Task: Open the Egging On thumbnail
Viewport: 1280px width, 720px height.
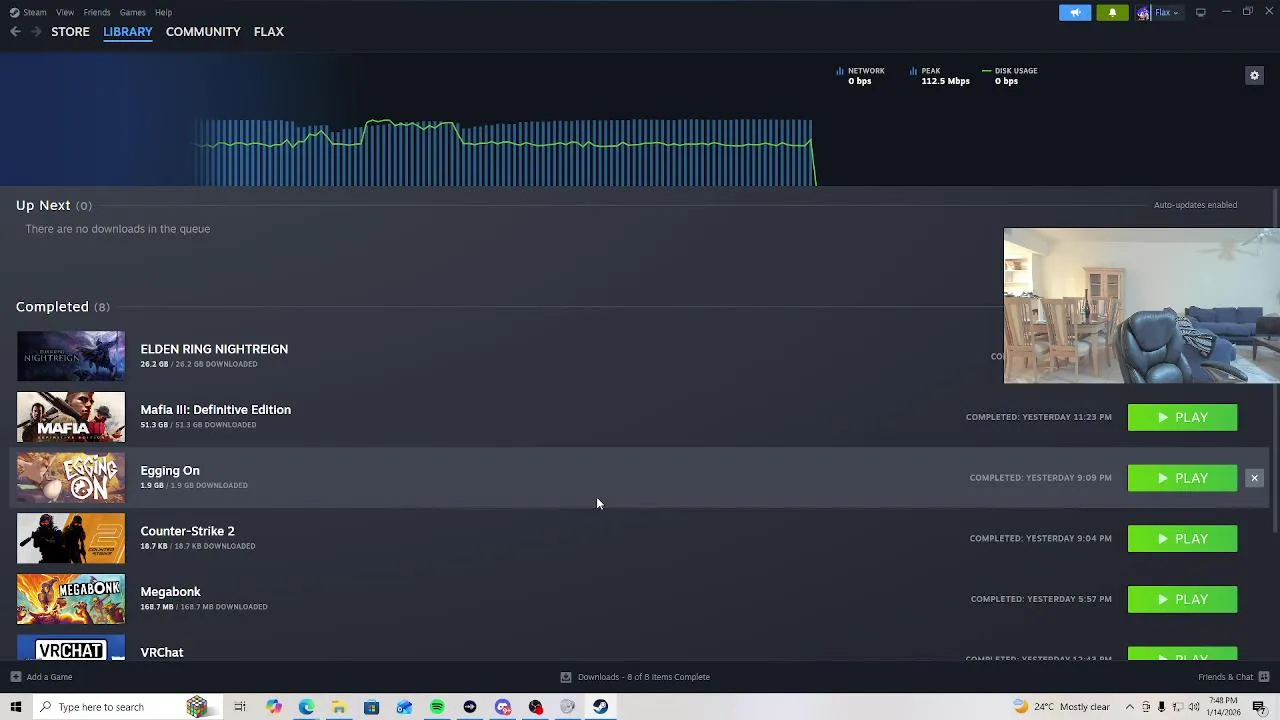Action: click(x=71, y=478)
